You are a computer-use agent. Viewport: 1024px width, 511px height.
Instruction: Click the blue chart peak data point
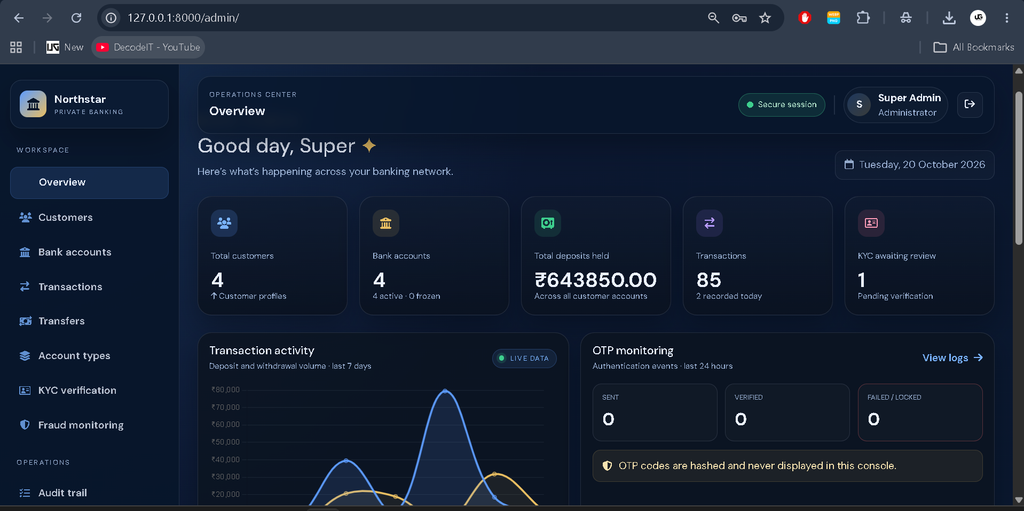point(445,391)
